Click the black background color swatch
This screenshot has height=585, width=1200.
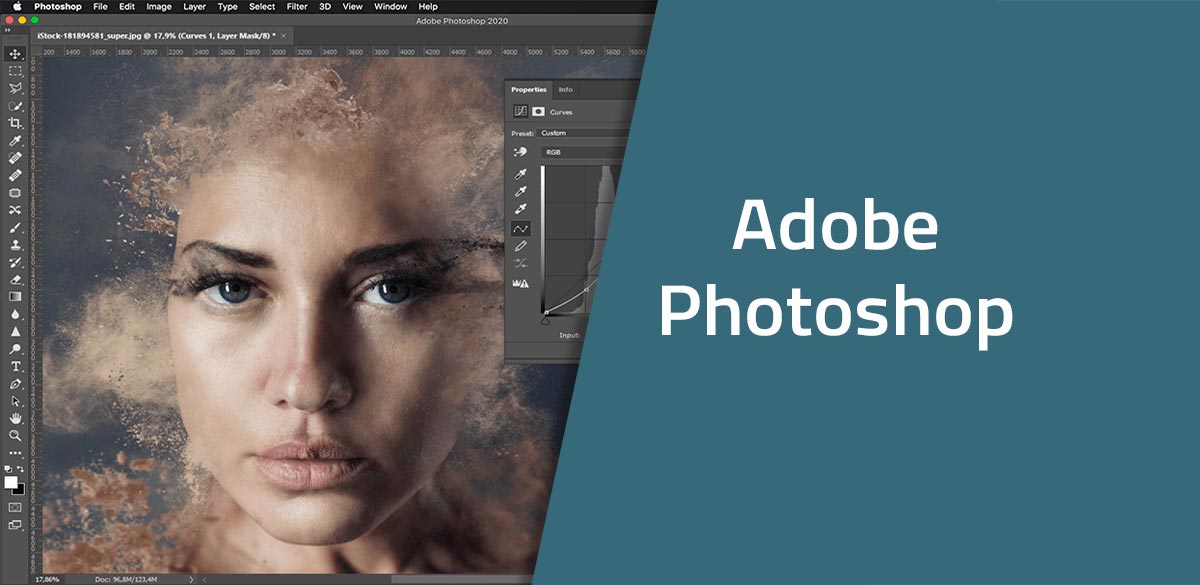point(20,490)
